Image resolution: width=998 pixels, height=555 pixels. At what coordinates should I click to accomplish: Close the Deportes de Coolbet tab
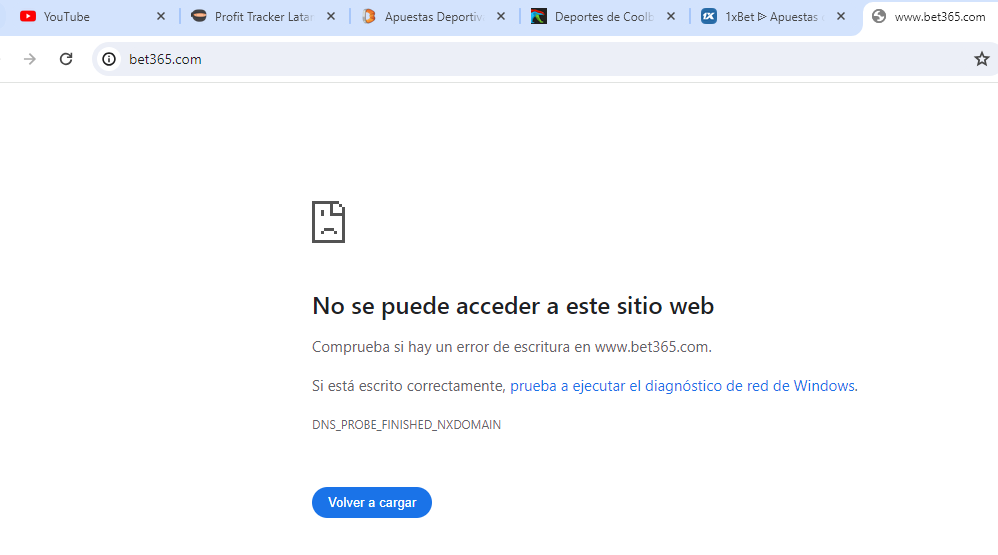pyautogui.click(x=671, y=17)
